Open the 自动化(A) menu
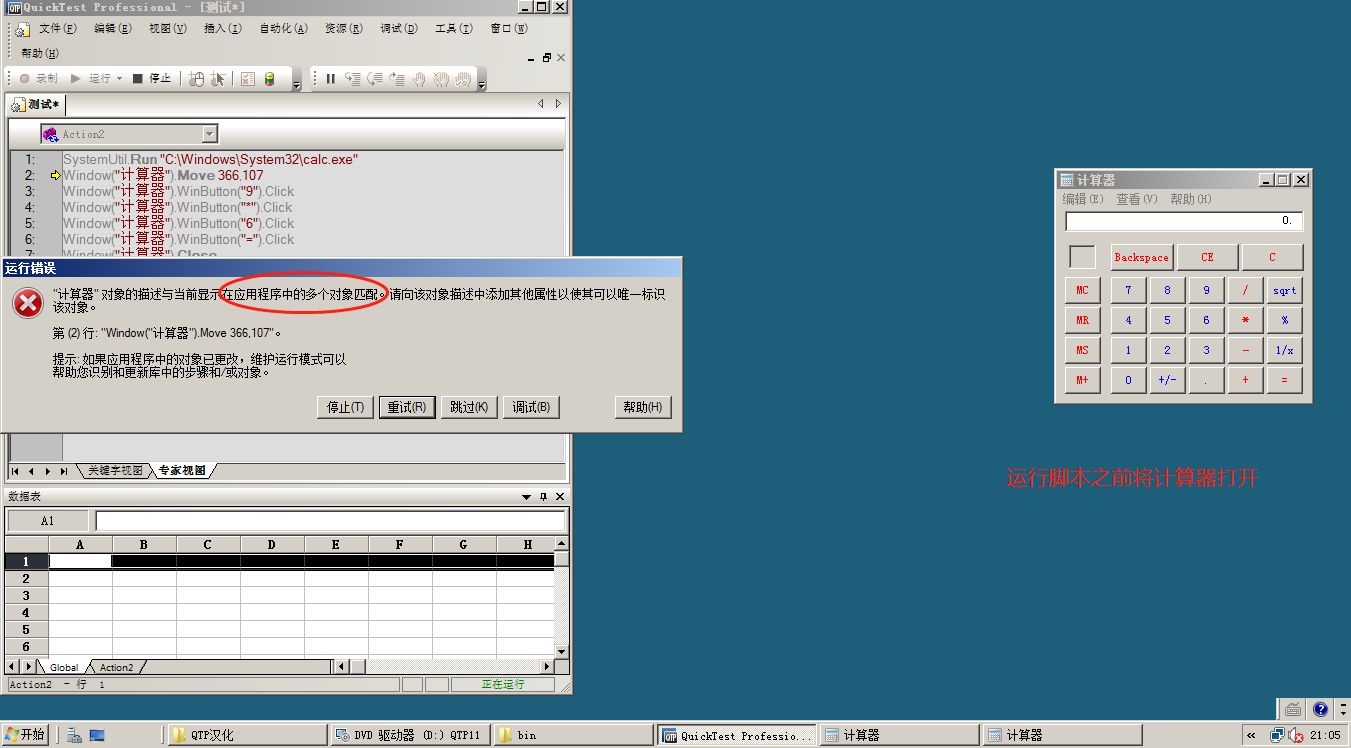 coord(284,29)
